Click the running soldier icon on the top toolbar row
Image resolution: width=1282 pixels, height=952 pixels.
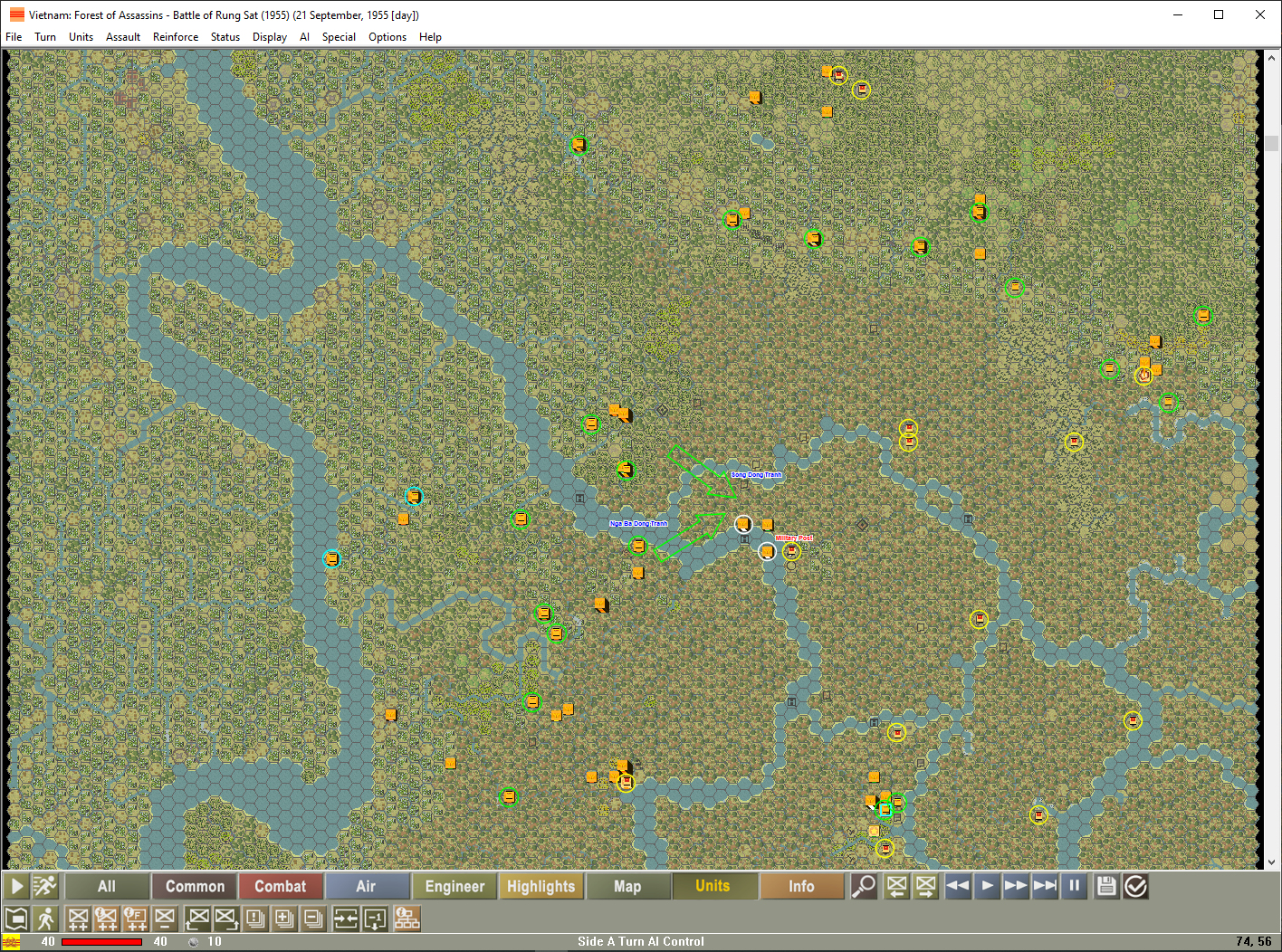[45, 886]
